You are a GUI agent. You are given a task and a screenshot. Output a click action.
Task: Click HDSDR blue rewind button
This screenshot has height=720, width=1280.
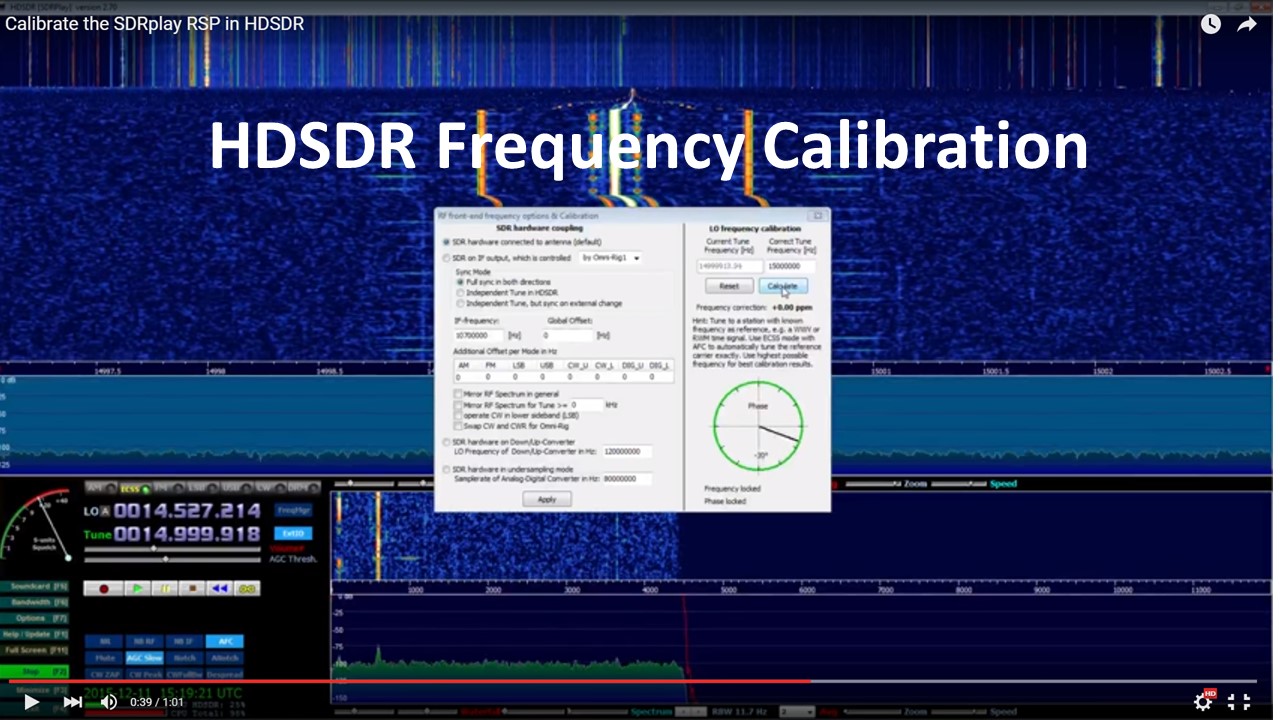[x=220, y=589]
